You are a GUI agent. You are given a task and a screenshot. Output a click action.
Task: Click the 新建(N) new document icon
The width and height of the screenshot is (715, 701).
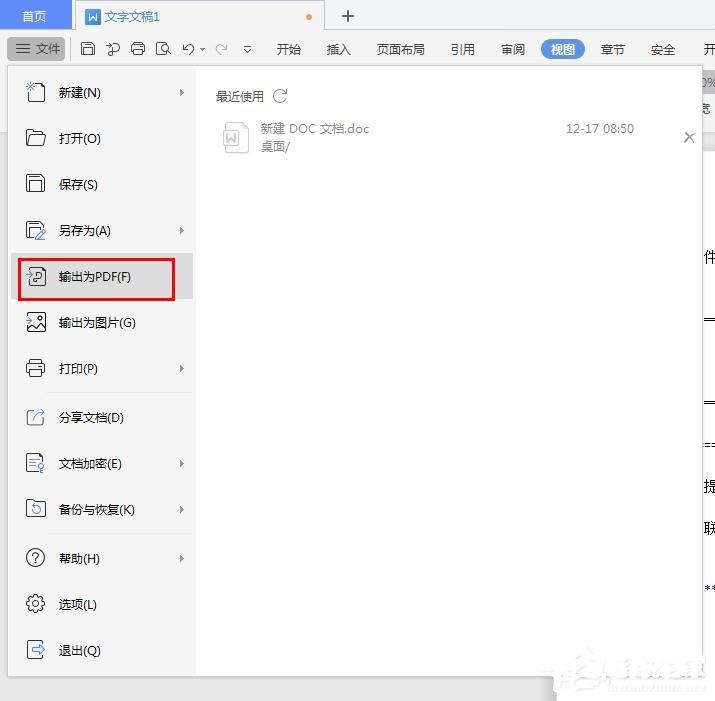[35, 92]
